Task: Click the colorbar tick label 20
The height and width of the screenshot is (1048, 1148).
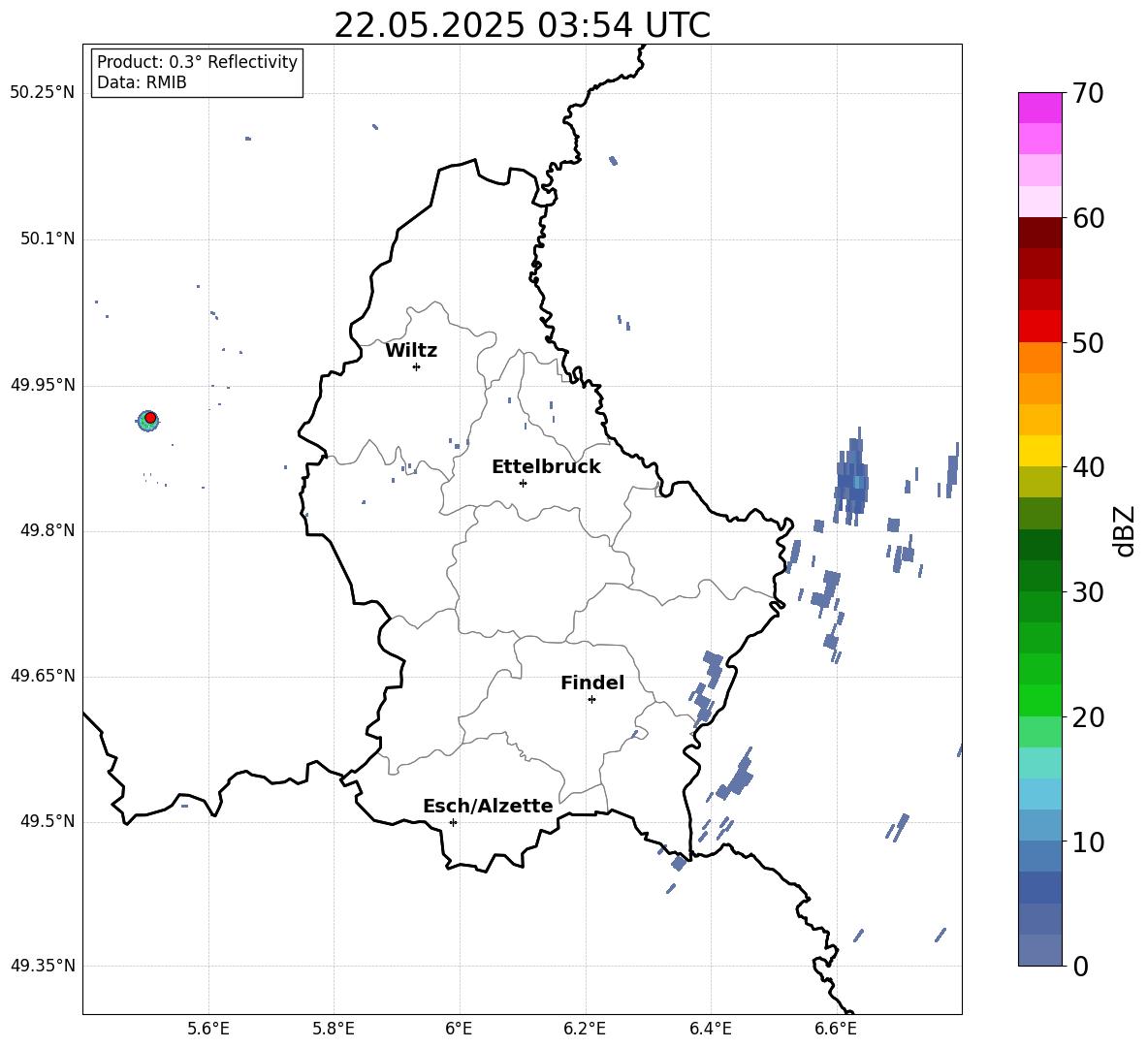Action: [1088, 717]
